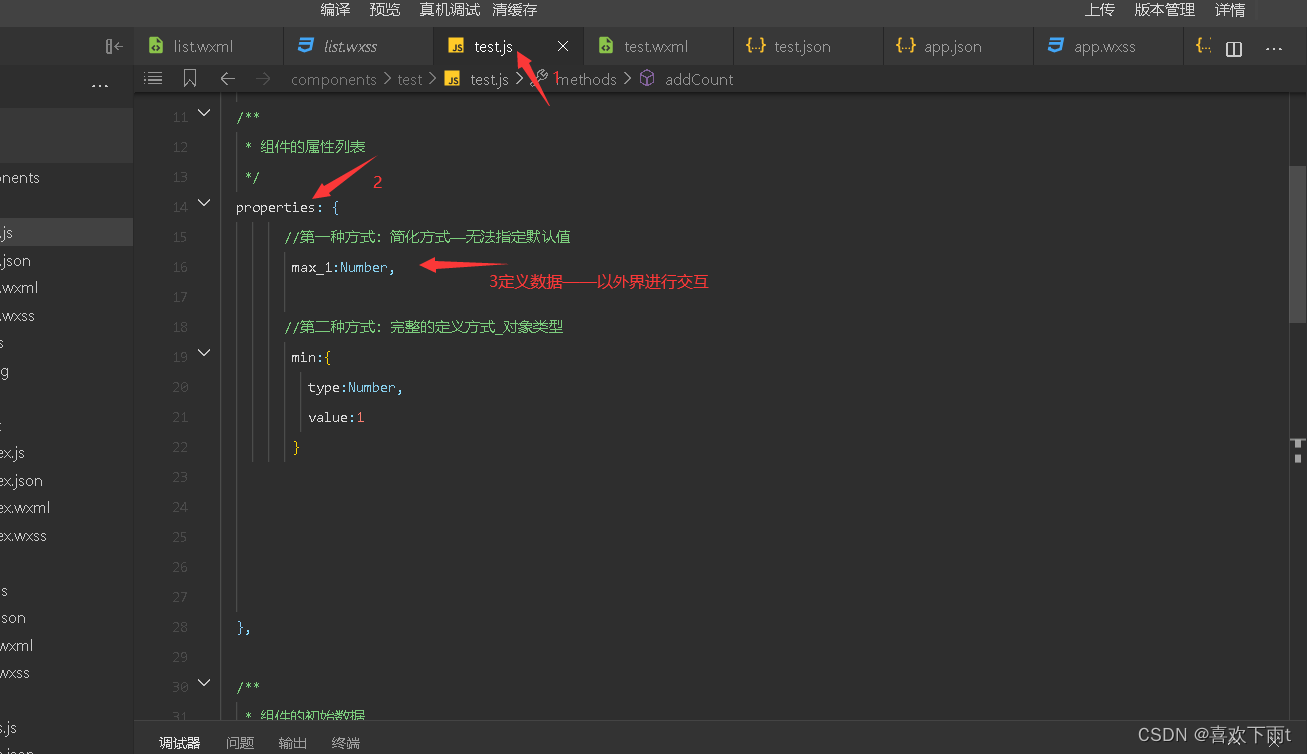Split the editor view
The height and width of the screenshot is (754, 1307).
click(1234, 48)
